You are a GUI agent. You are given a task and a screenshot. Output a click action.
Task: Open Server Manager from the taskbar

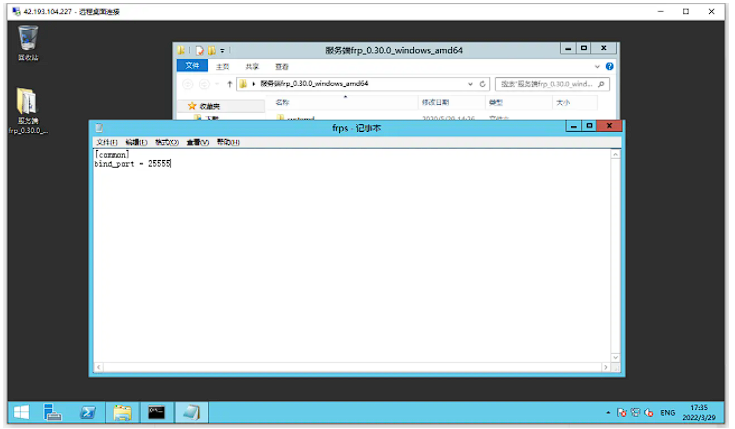(54, 411)
